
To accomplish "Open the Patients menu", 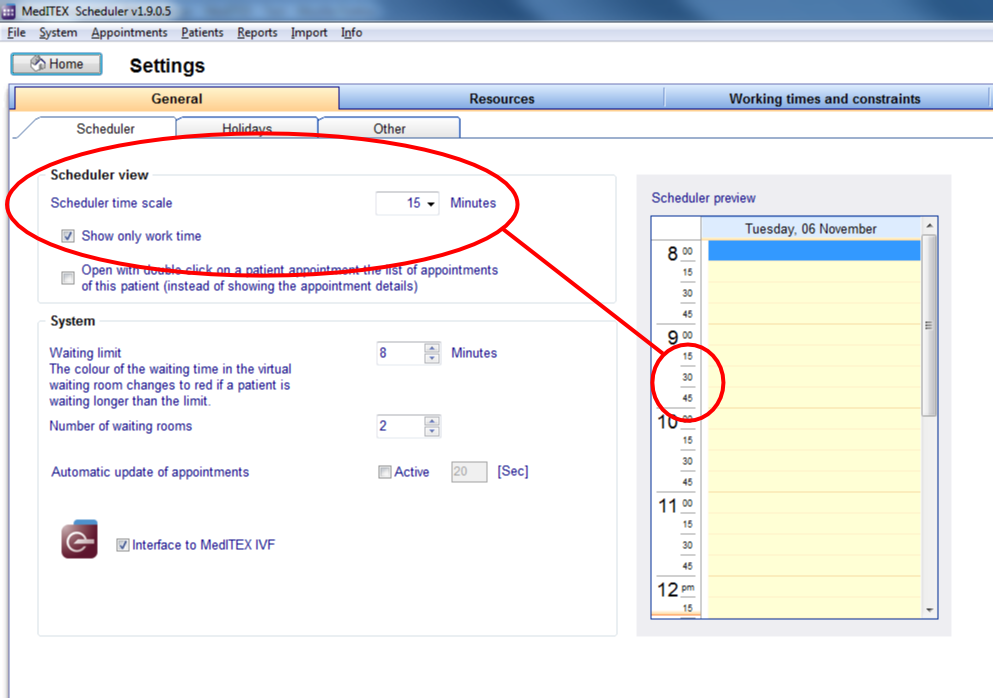I will click(202, 32).
